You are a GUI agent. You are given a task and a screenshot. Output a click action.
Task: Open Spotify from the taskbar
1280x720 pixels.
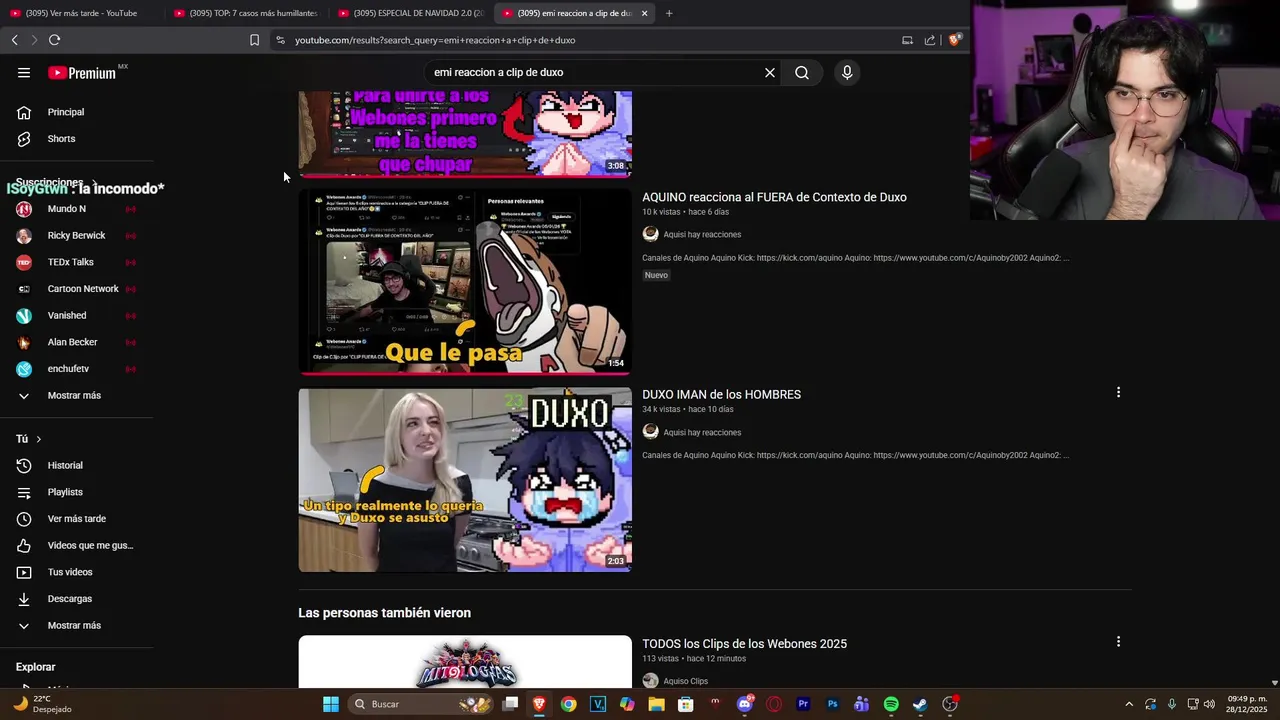[x=891, y=704]
